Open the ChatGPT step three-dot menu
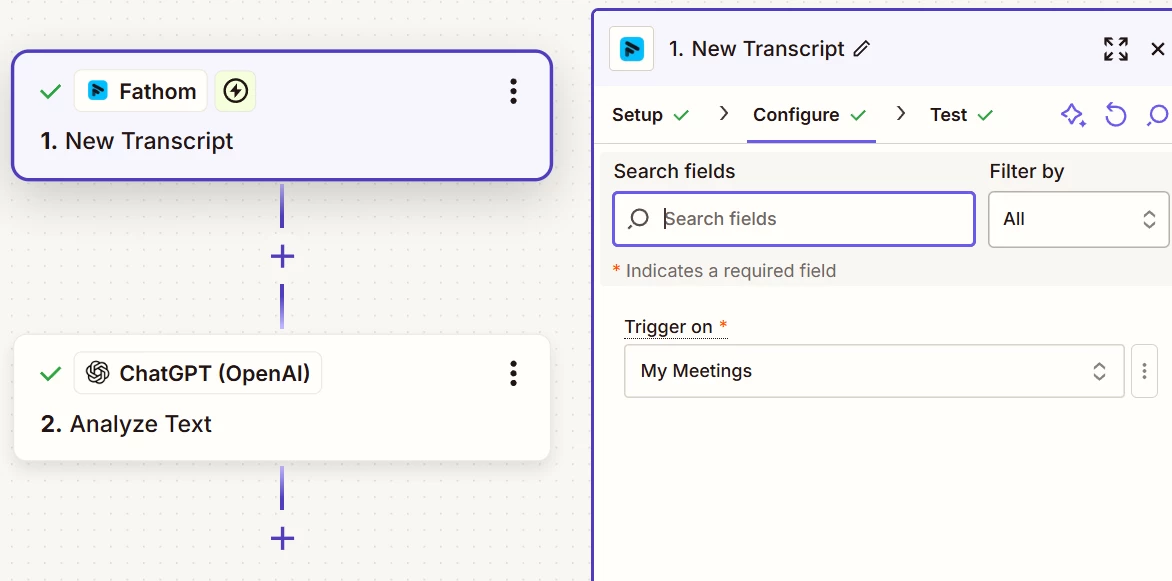This screenshot has width=1172, height=581. 513,372
